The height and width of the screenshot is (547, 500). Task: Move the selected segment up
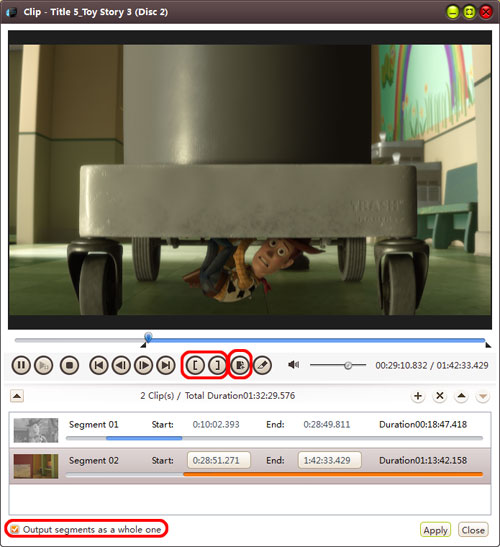coord(461,396)
